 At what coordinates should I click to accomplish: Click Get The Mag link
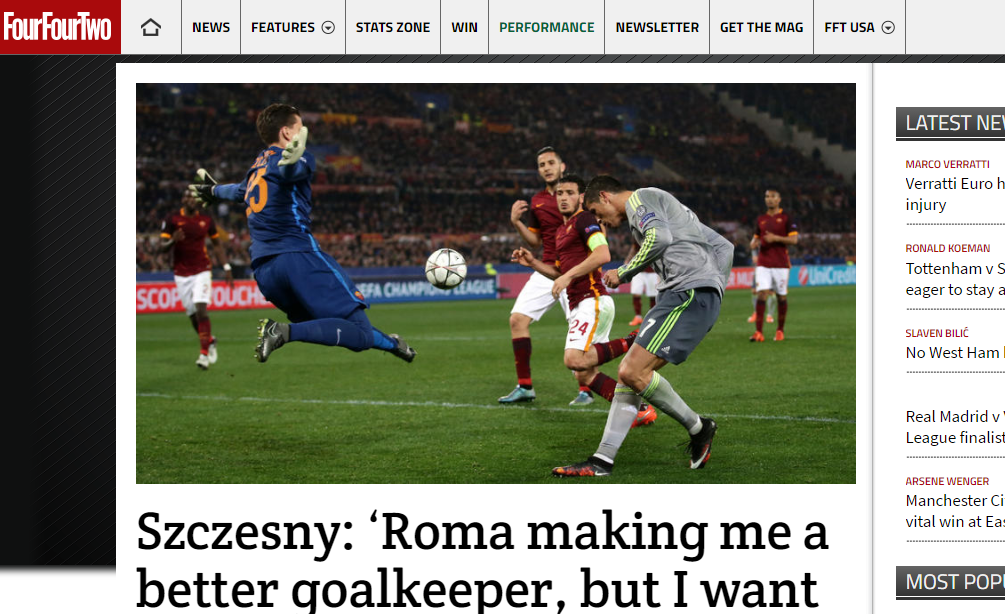pyautogui.click(x=761, y=28)
